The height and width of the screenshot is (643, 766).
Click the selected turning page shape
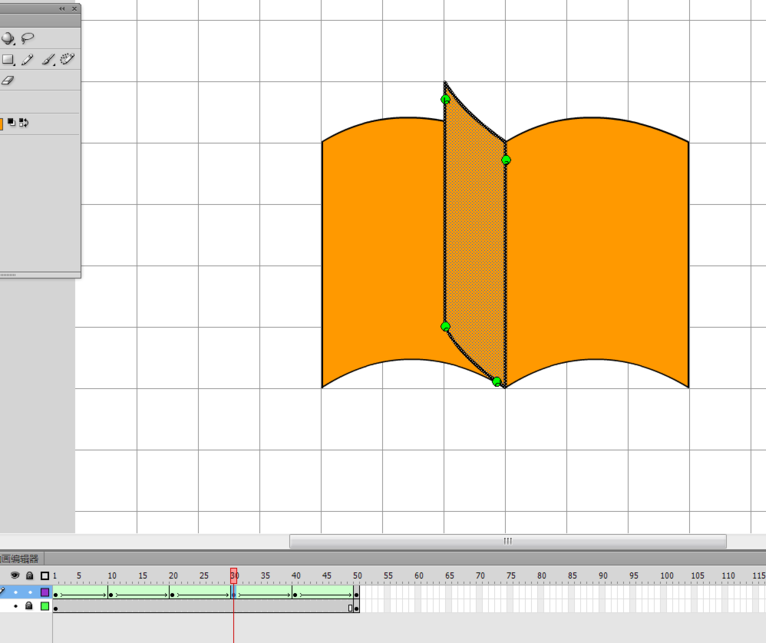click(475, 235)
